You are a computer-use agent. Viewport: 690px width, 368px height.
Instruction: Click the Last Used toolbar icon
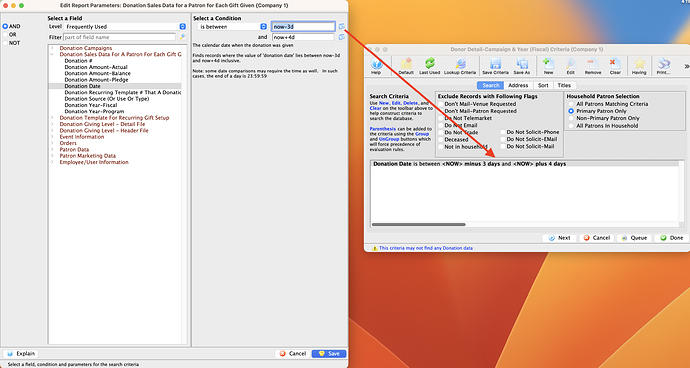[x=429, y=66]
